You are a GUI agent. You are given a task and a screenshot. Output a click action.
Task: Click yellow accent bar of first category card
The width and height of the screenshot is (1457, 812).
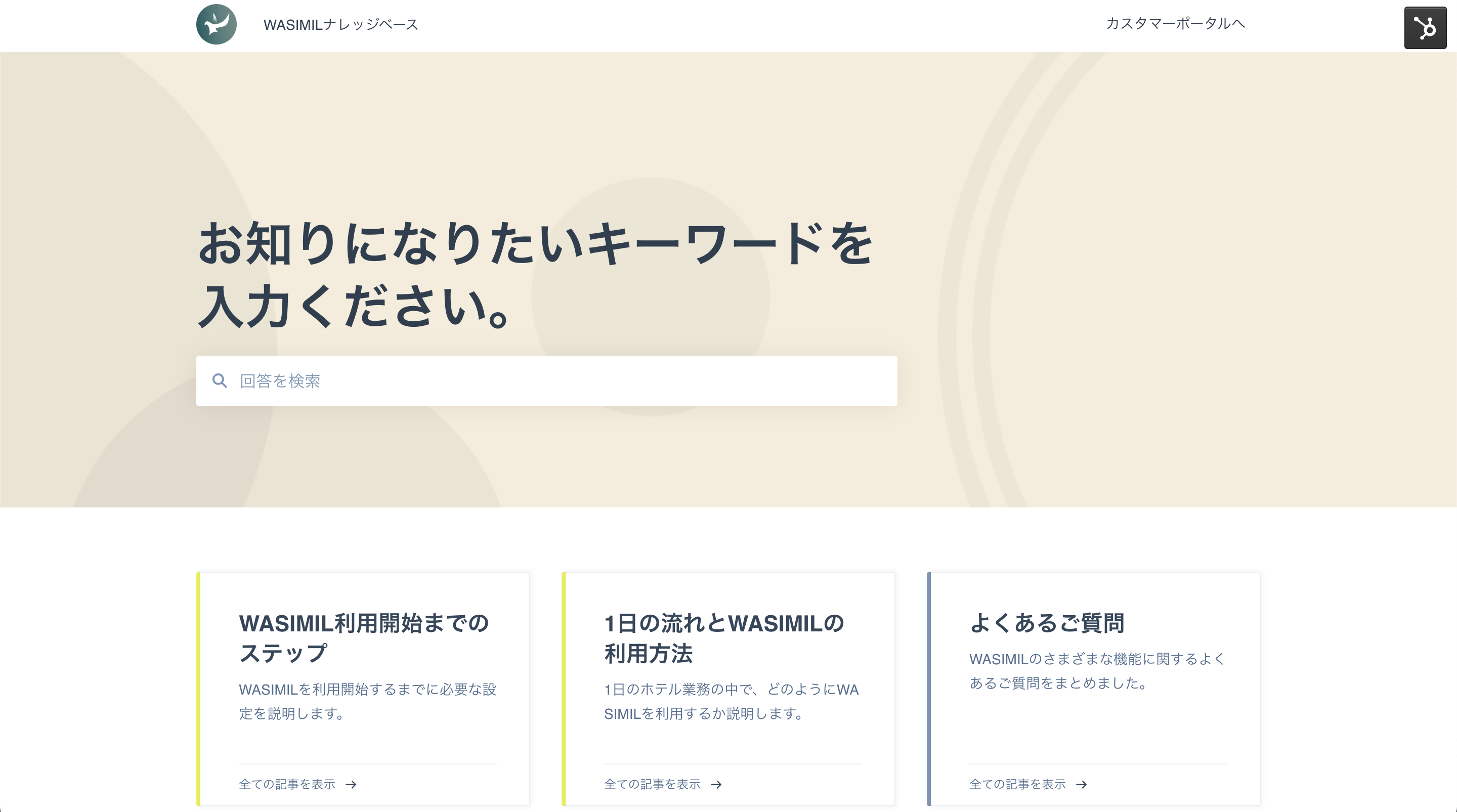[x=198, y=689]
